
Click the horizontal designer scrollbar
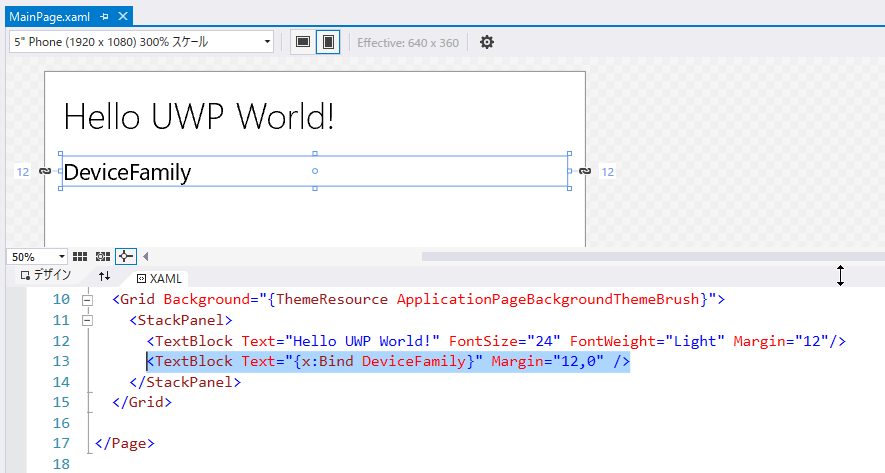pos(653,257)
